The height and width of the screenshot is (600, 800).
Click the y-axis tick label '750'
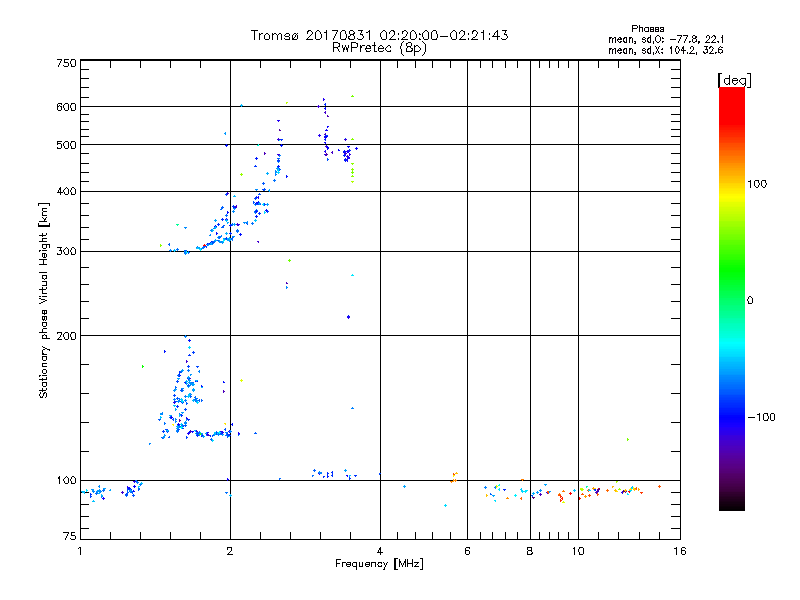coord(66,63)
